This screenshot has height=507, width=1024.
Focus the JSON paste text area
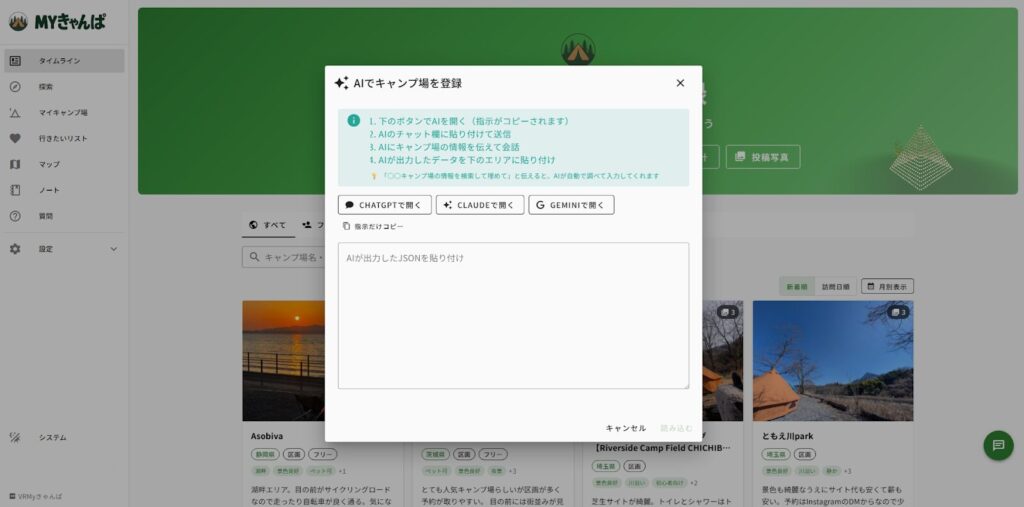(x=513, y=315)
